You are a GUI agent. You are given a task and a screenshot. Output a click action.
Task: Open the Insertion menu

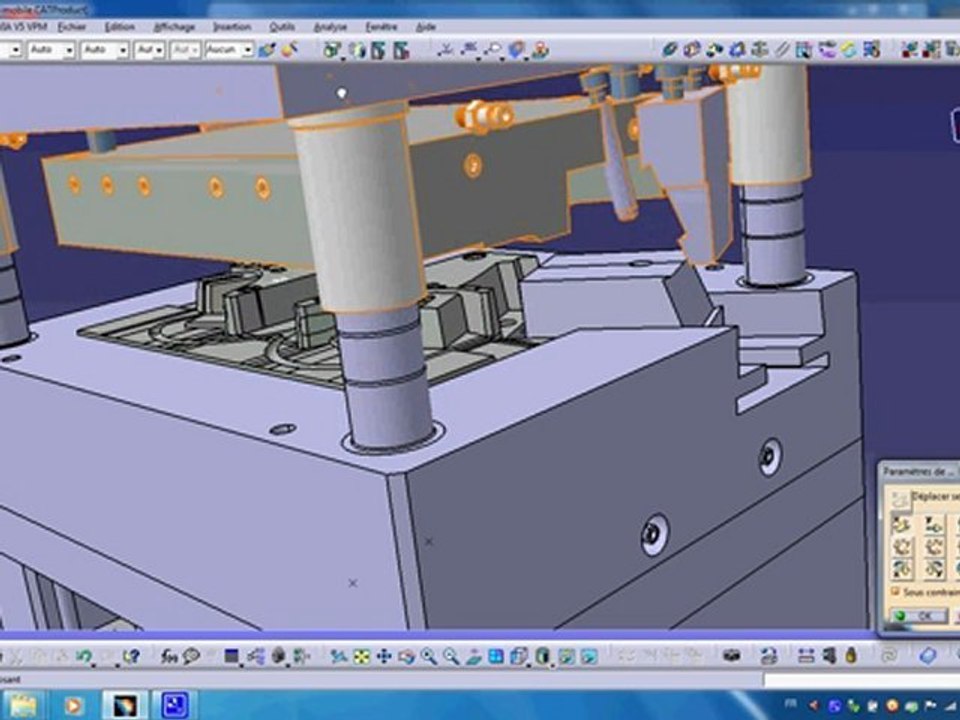tap(232, 27)
